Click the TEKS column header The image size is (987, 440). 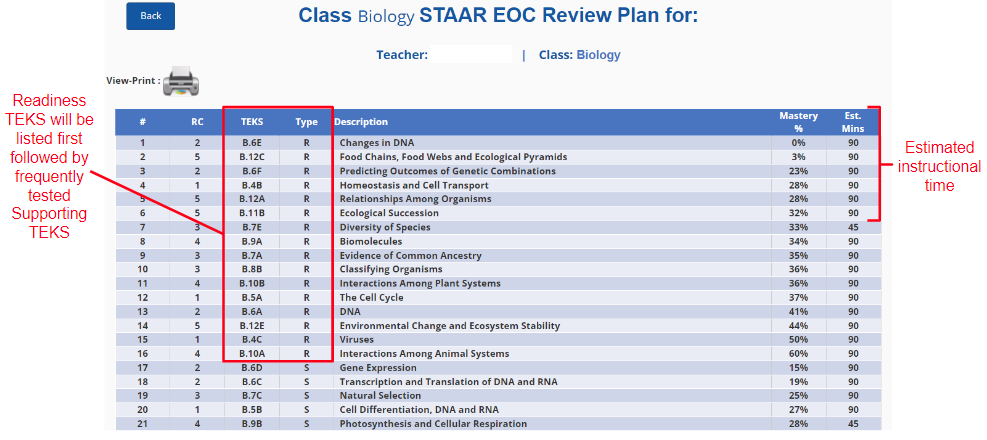pyautogui.click(x=252, y=122)
